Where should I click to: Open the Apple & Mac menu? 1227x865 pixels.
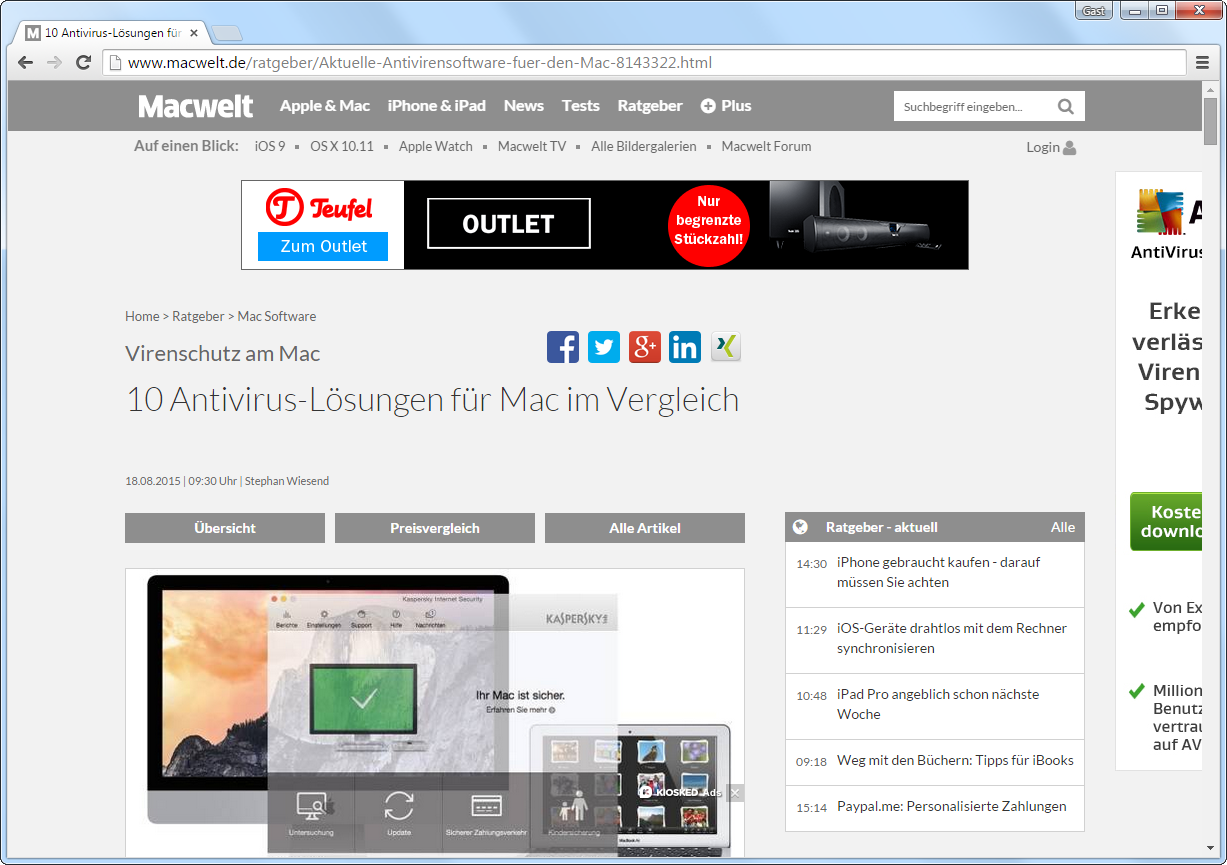coord(325,106)
